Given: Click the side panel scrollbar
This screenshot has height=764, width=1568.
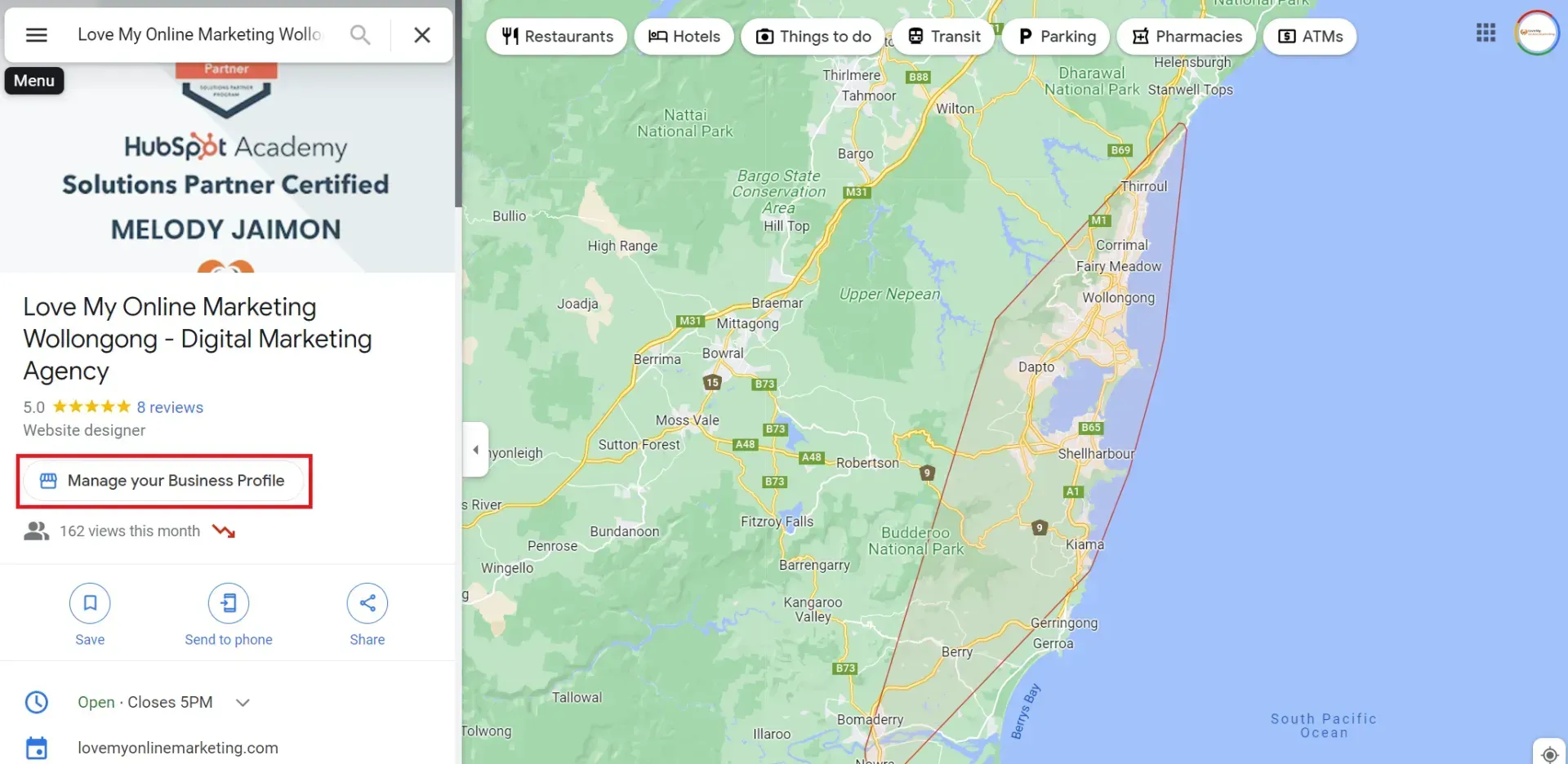Looking at the screenshot, I should (x=458, y=104).
